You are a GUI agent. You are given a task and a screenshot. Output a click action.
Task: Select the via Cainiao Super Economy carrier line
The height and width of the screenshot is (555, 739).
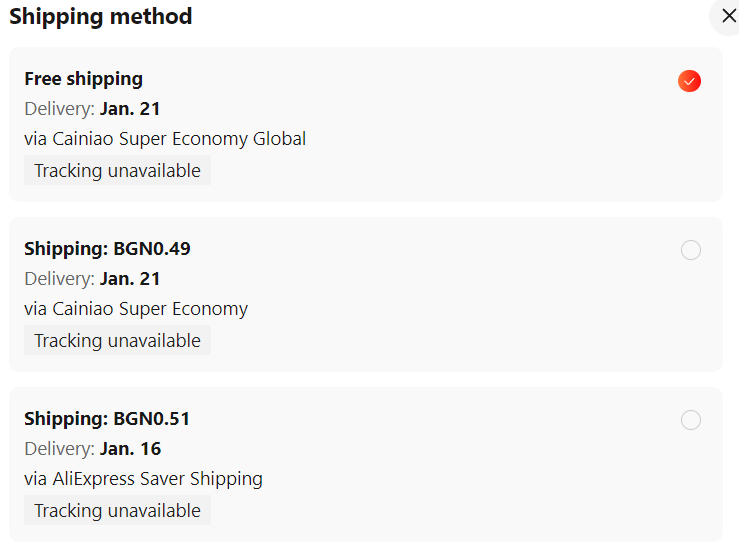pyautogui.click(x=136, y=309)
